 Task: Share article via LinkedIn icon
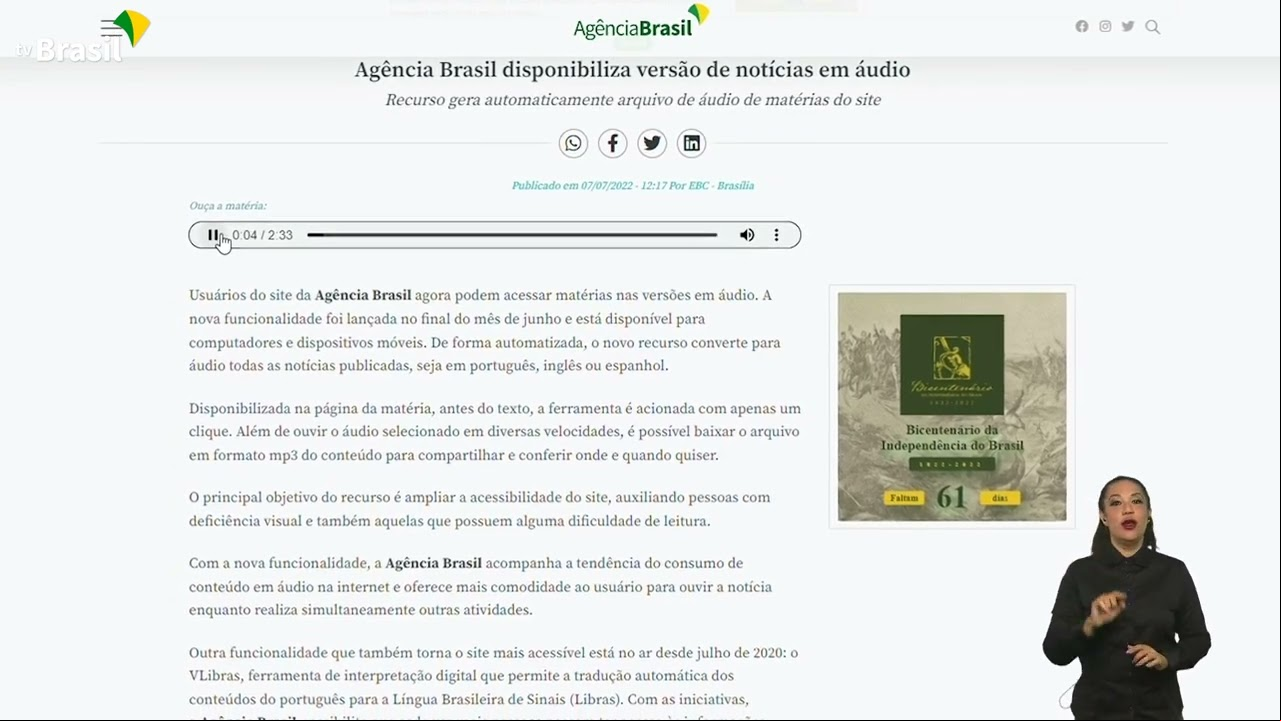coord(692,144)
